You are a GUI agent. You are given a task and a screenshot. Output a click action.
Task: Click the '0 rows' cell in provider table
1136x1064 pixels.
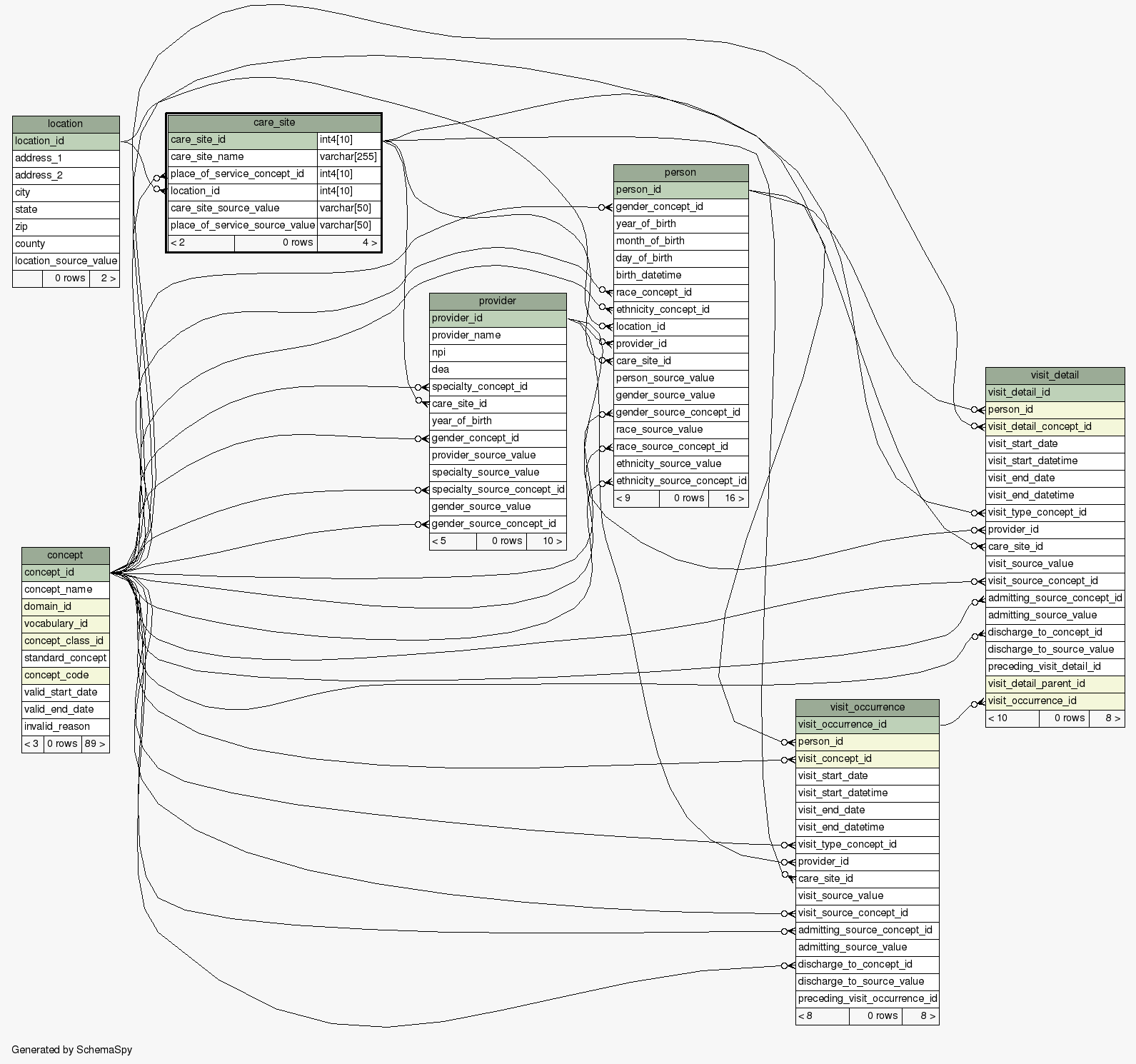coord(501,541)
